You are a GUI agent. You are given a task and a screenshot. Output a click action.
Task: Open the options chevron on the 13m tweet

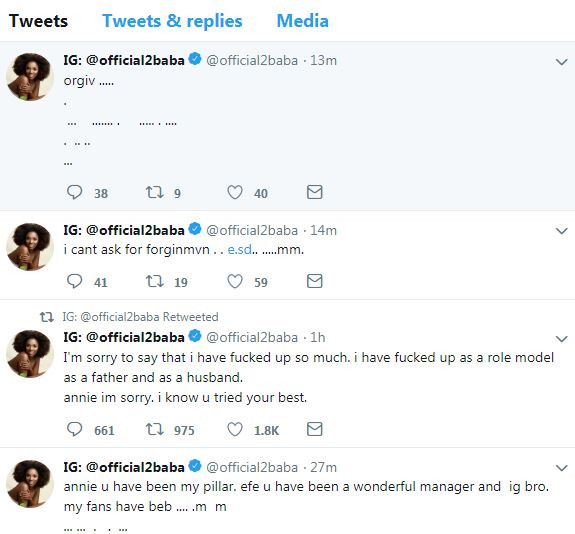[x=561, y=62]
